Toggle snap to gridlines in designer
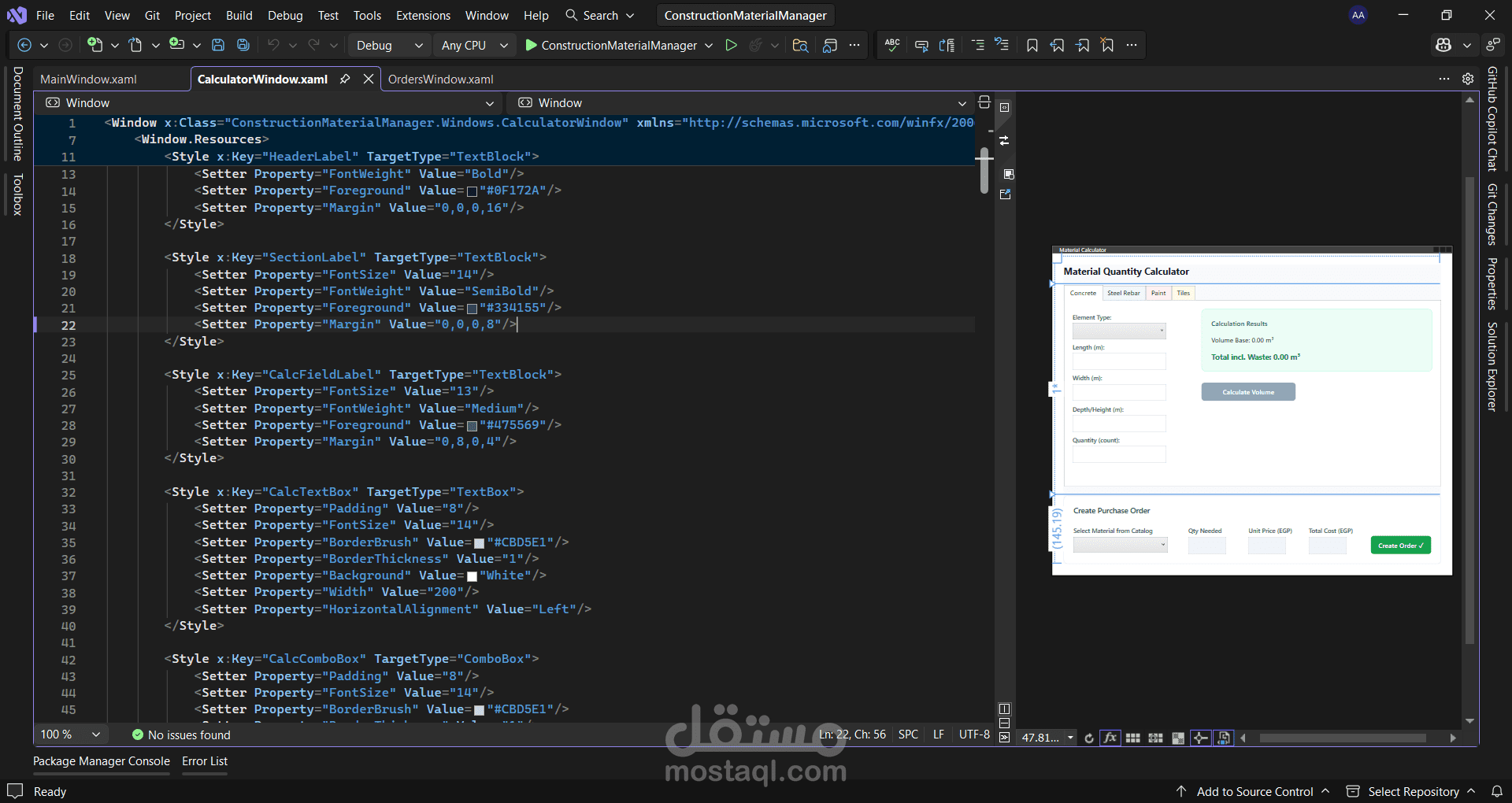The height and width of the screenshot is (803, 1512). [1155, 738]
